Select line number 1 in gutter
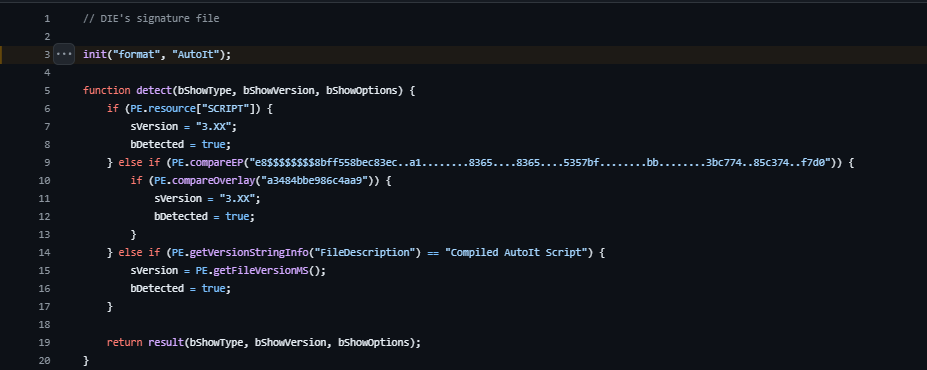927x370 pixels. click(47, 18)
